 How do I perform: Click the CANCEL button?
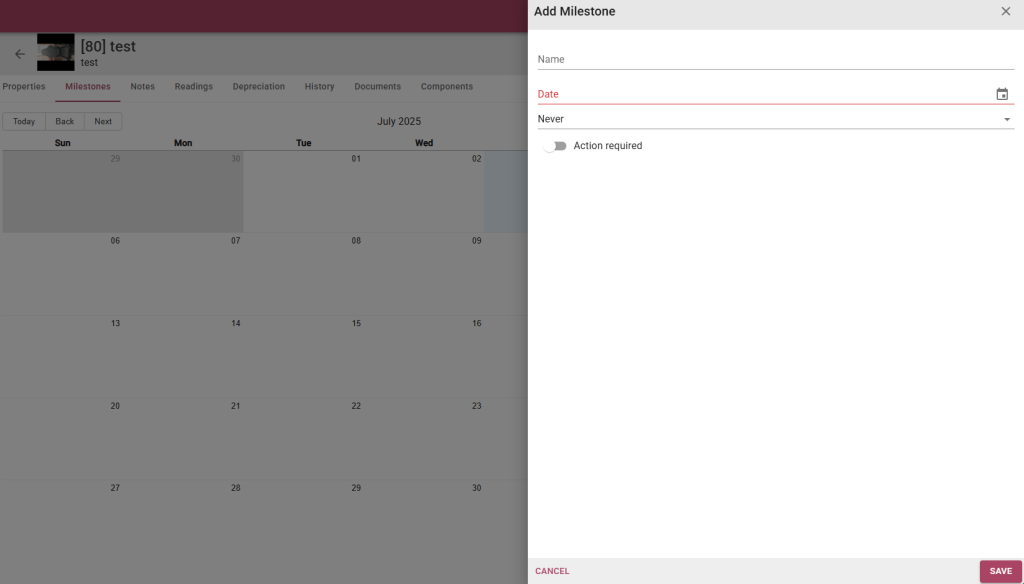click(x=552, y=571)
